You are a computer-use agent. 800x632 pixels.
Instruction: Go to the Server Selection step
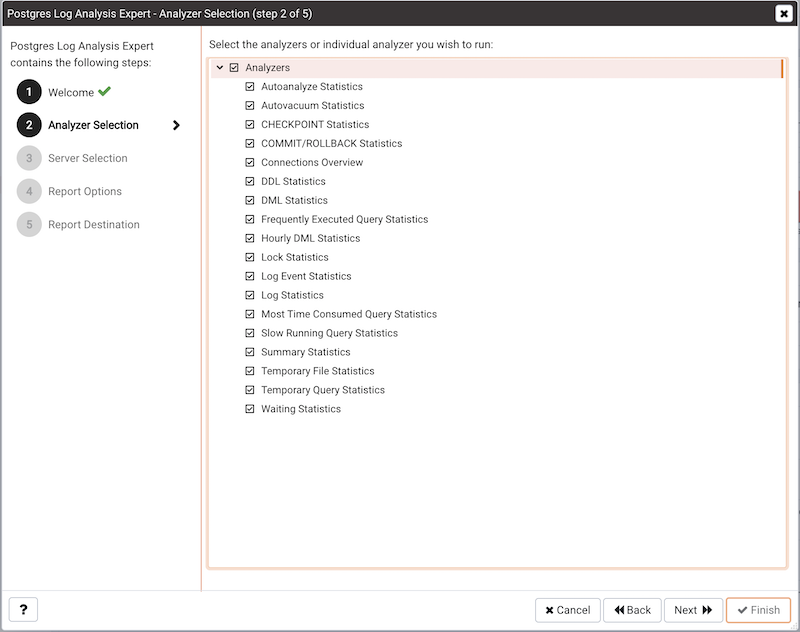(x=88, y=158)
